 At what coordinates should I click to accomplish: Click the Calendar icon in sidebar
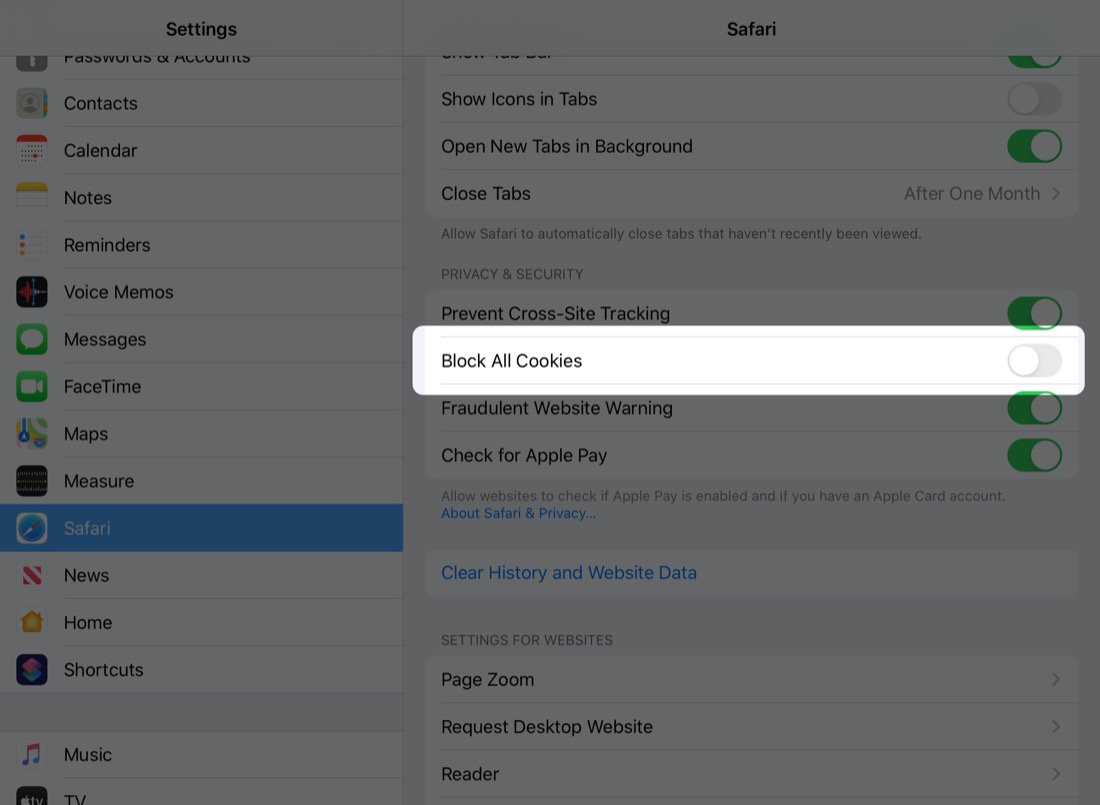(31, 150)
